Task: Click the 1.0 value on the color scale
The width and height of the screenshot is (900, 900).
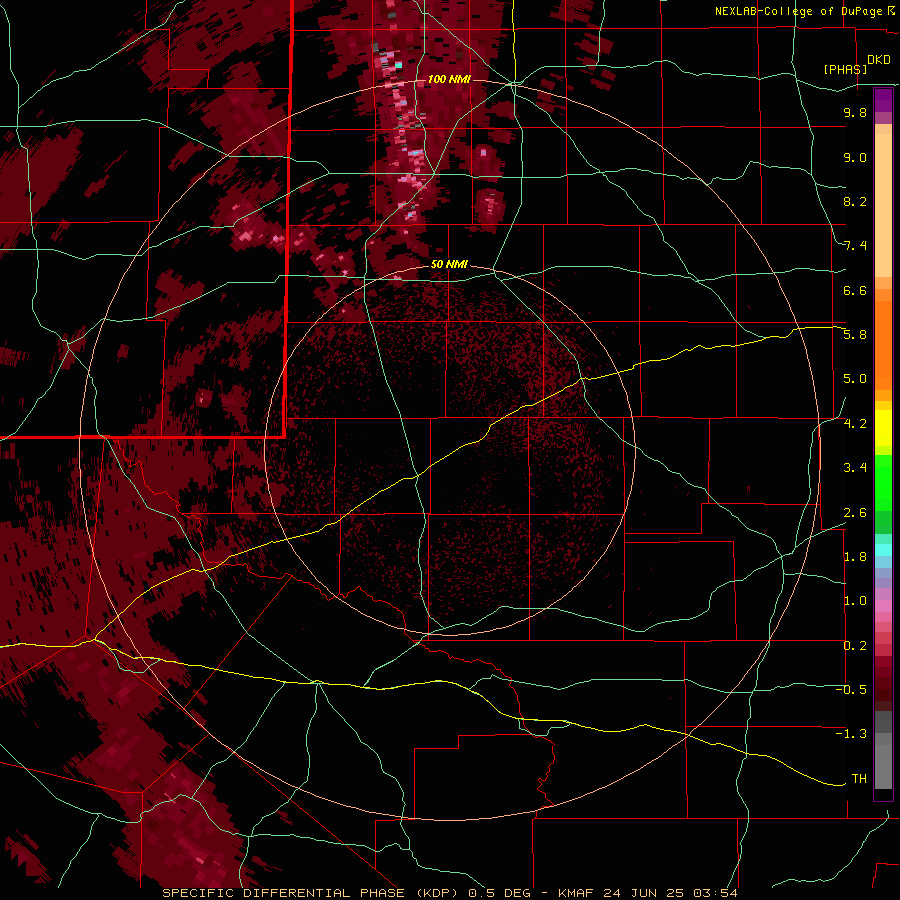Action: tap(855, 601)
